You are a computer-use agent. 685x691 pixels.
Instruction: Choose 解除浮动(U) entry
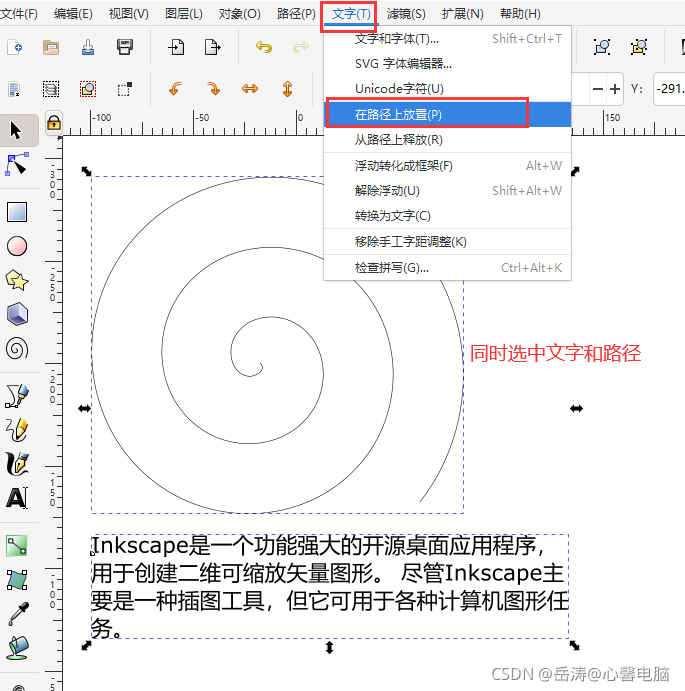point(447,191)
